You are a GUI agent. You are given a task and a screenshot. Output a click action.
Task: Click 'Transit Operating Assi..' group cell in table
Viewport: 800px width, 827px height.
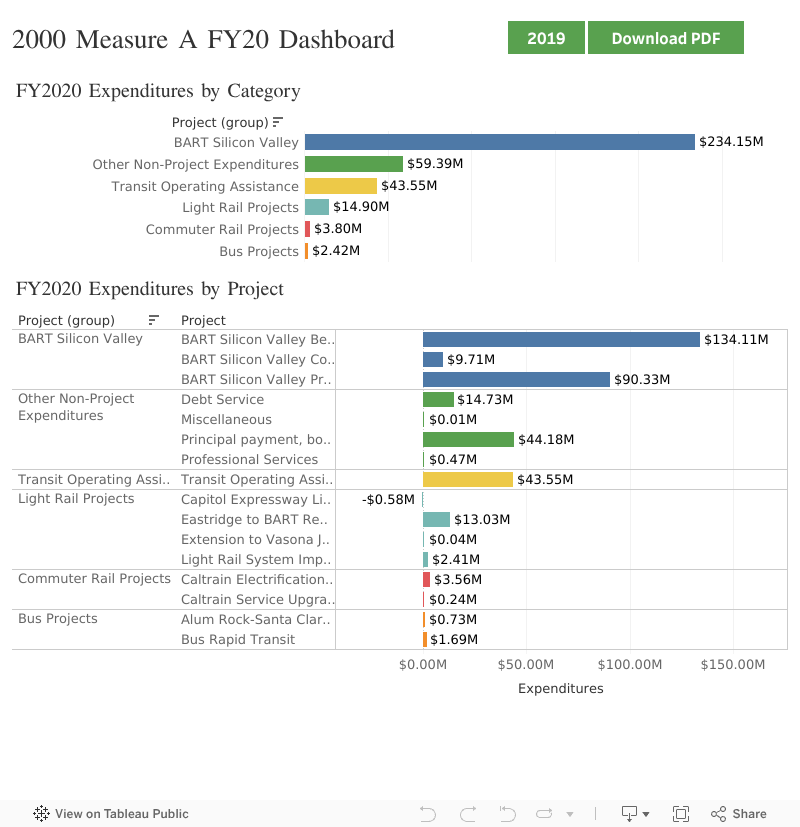94,479
